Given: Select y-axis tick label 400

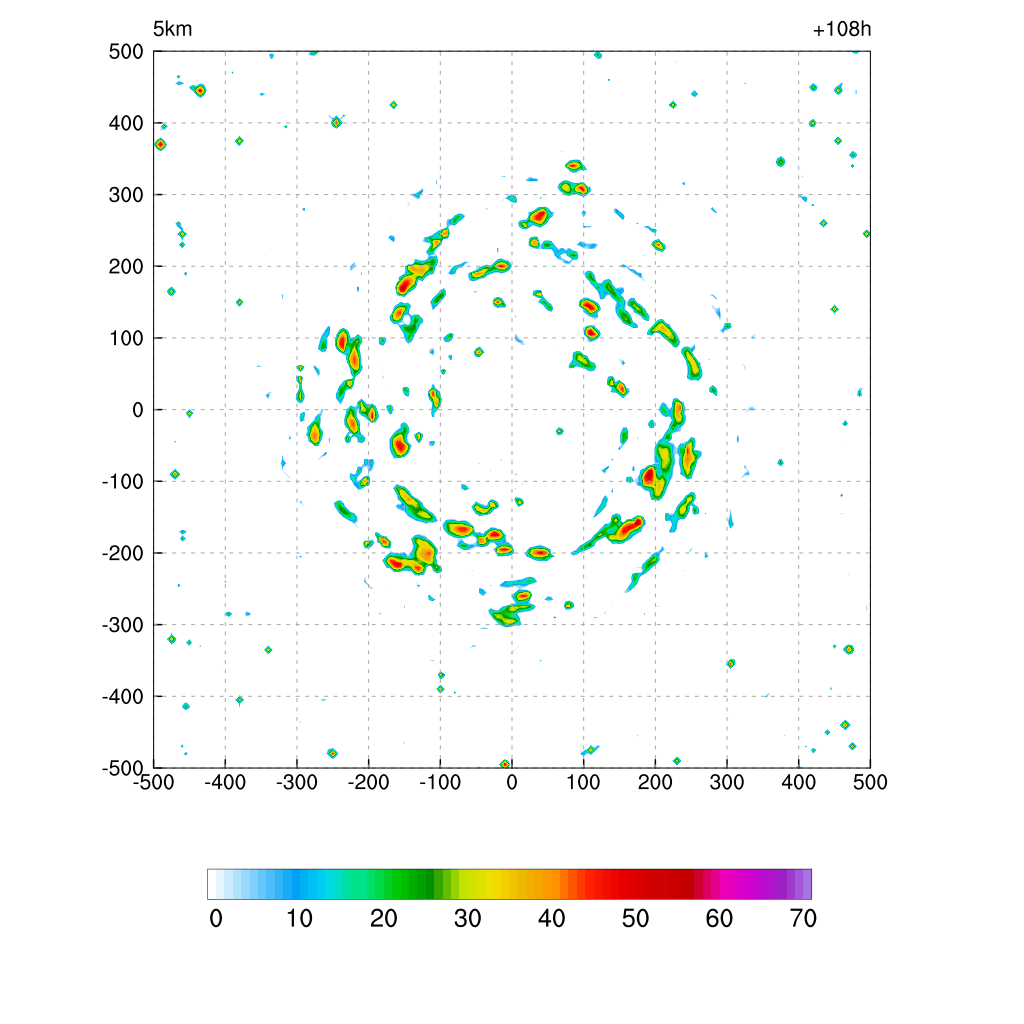Looking at the screenshot, I should [x=126, y=123].
